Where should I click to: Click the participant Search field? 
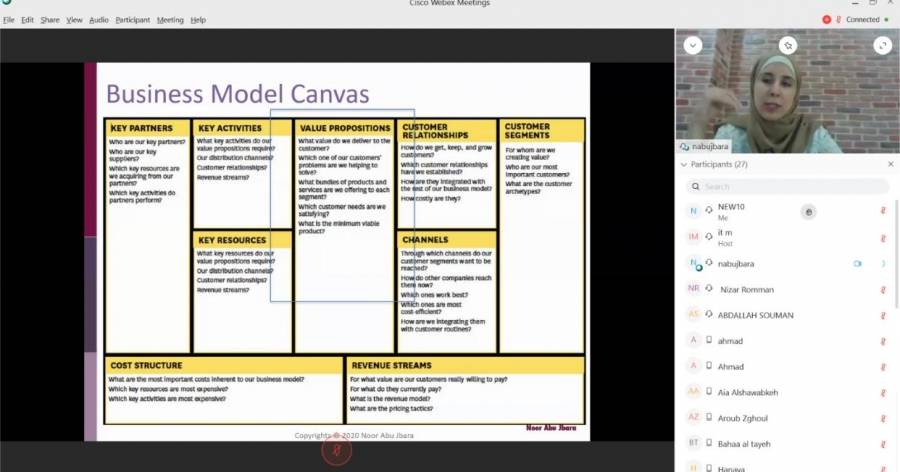[x=788, y=187]
